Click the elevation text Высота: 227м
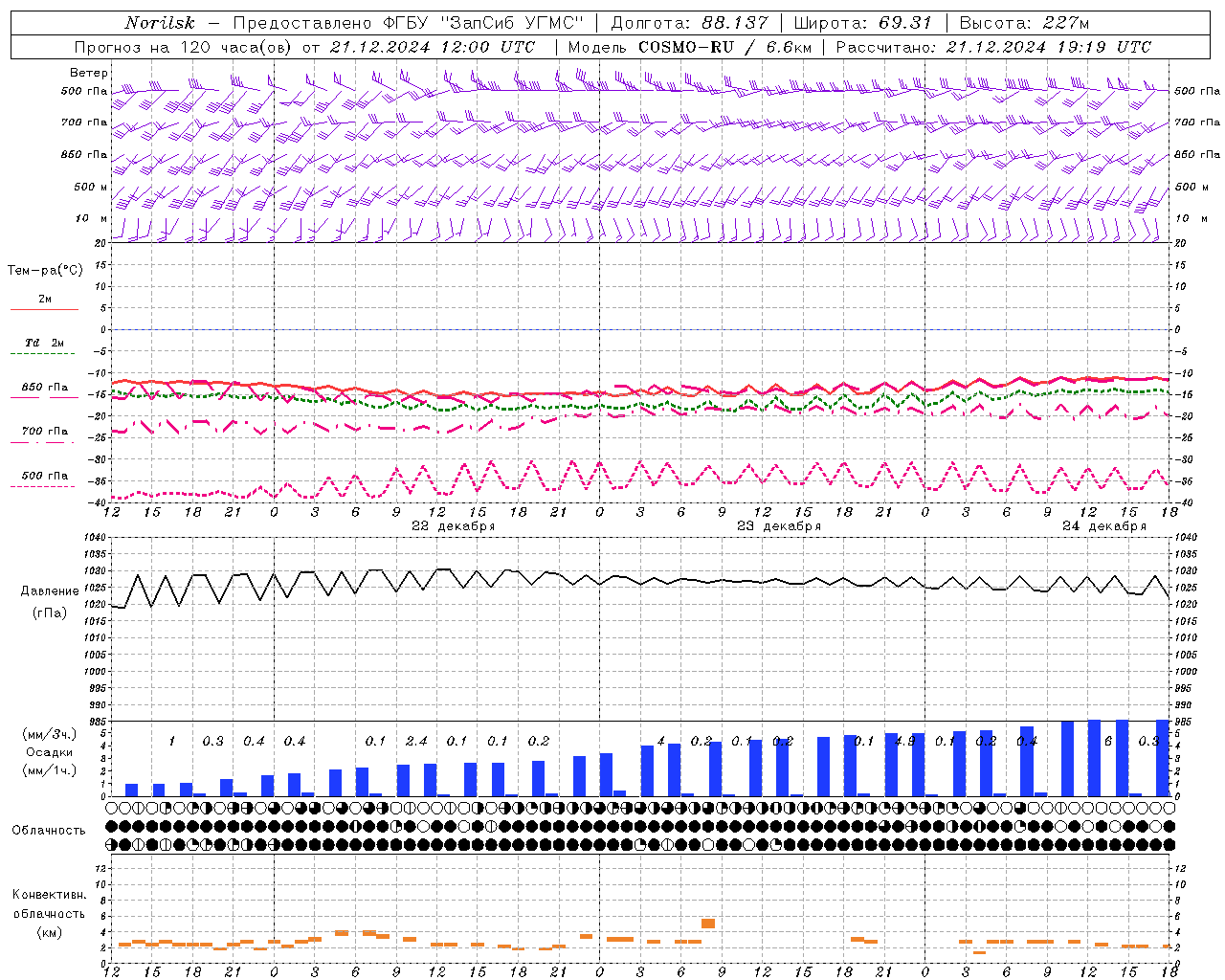The image size is (1225, 980). click(1024, 23)
